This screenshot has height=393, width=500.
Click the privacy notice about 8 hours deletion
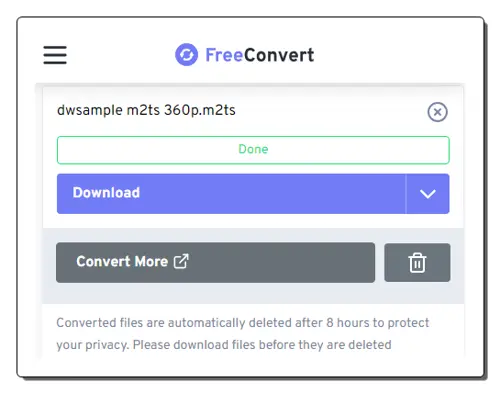(243, 334)
